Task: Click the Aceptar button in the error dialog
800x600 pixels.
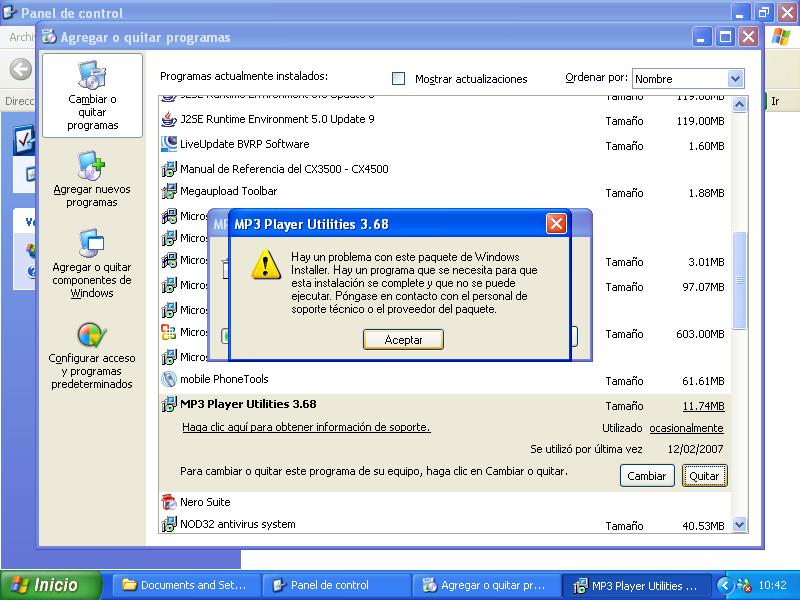Action: click(x=403, y=340)
